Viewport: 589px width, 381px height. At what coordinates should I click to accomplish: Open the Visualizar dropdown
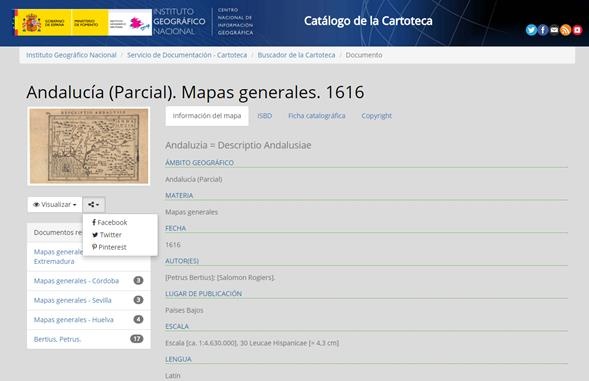55,204
